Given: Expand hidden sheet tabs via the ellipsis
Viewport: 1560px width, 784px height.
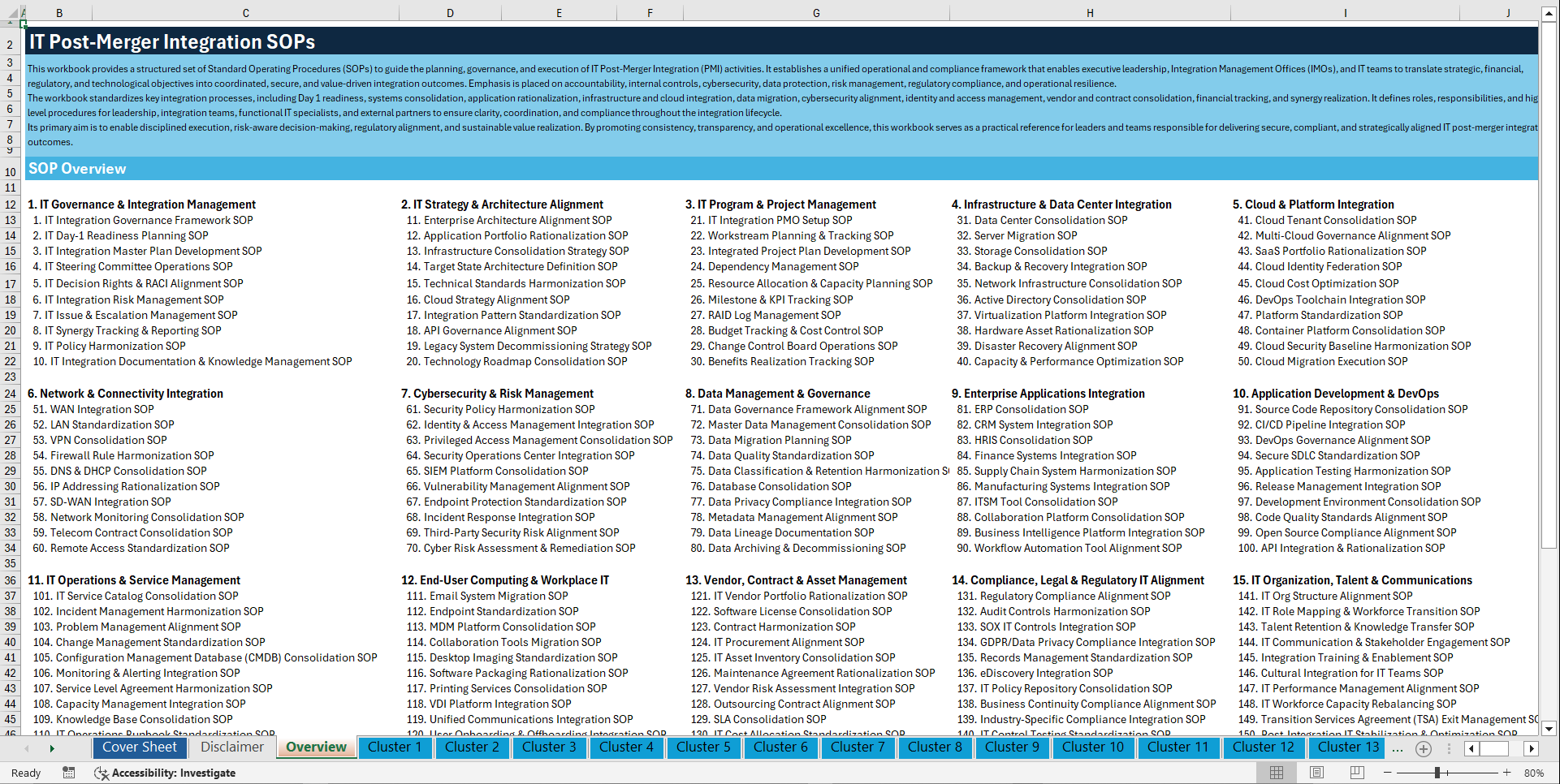Looking at the screenshot, I should coord(1398,748).
